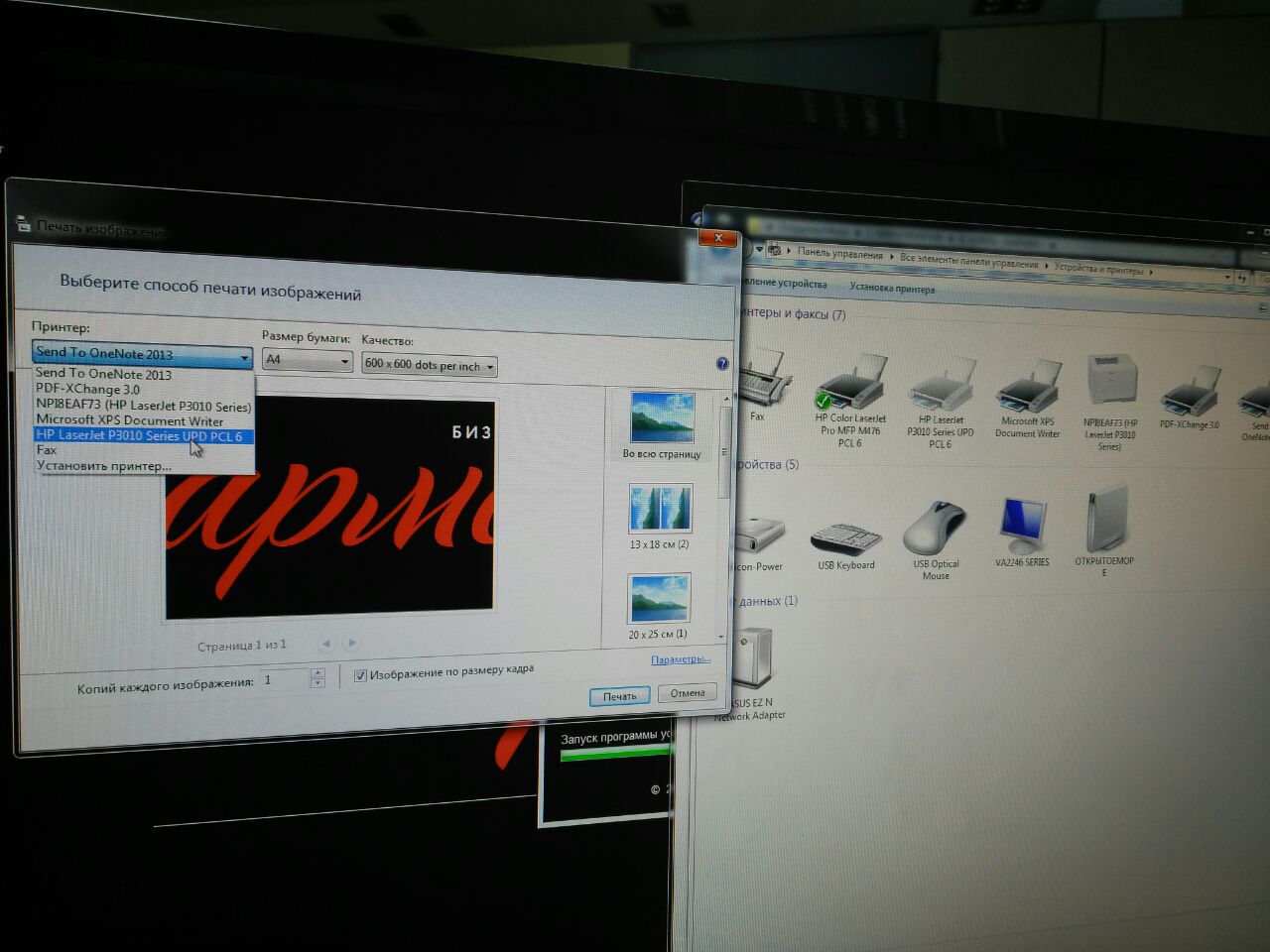
Task: Select the 'Во всю страницу' layout thumbnail
Action: (662, 424)
